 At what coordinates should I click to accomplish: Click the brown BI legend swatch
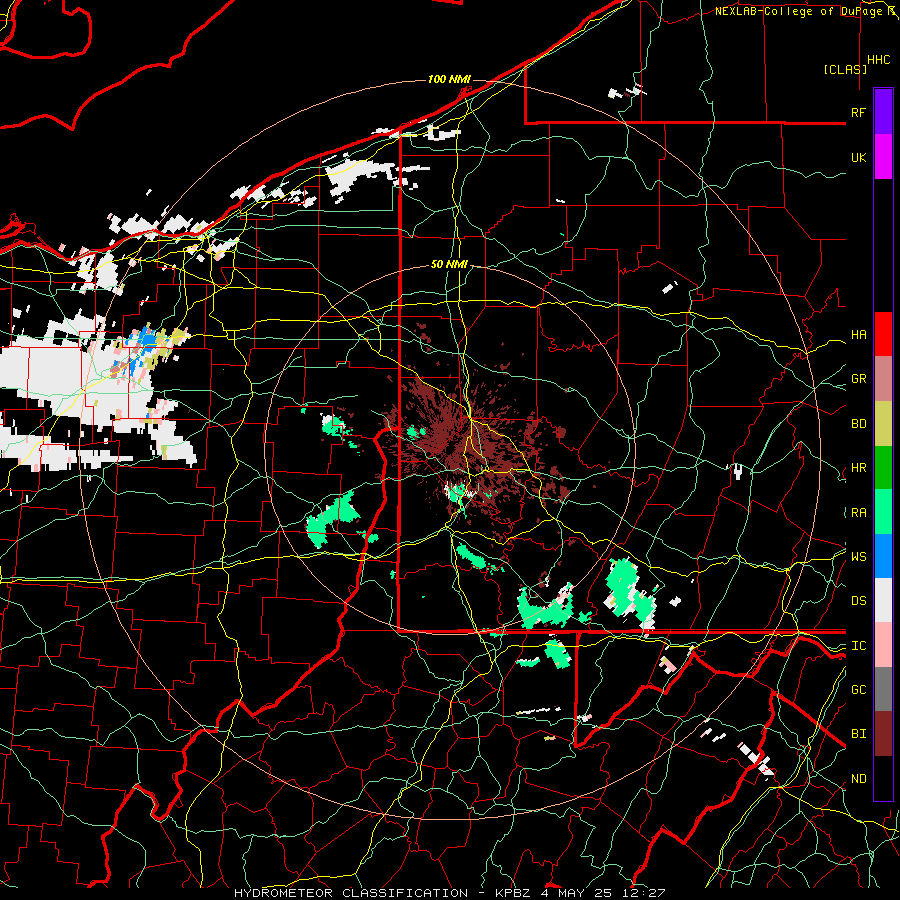pyautogui.click(x=883, y=734)
